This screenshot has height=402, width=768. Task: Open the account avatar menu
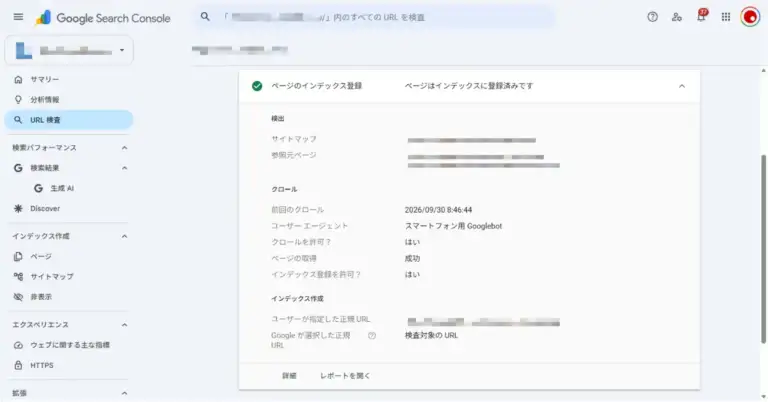pos(750,17)
